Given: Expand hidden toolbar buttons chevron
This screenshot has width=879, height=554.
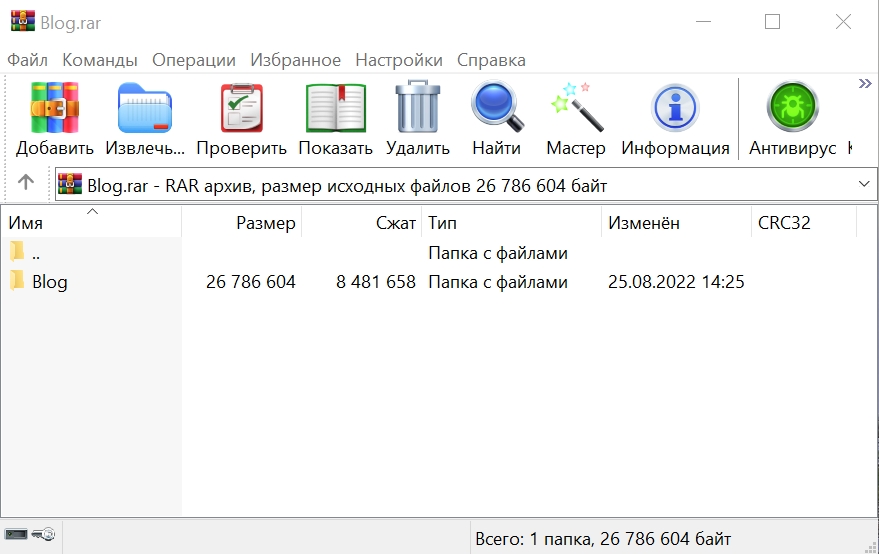Looking at the screenshot, I should 865,84.
